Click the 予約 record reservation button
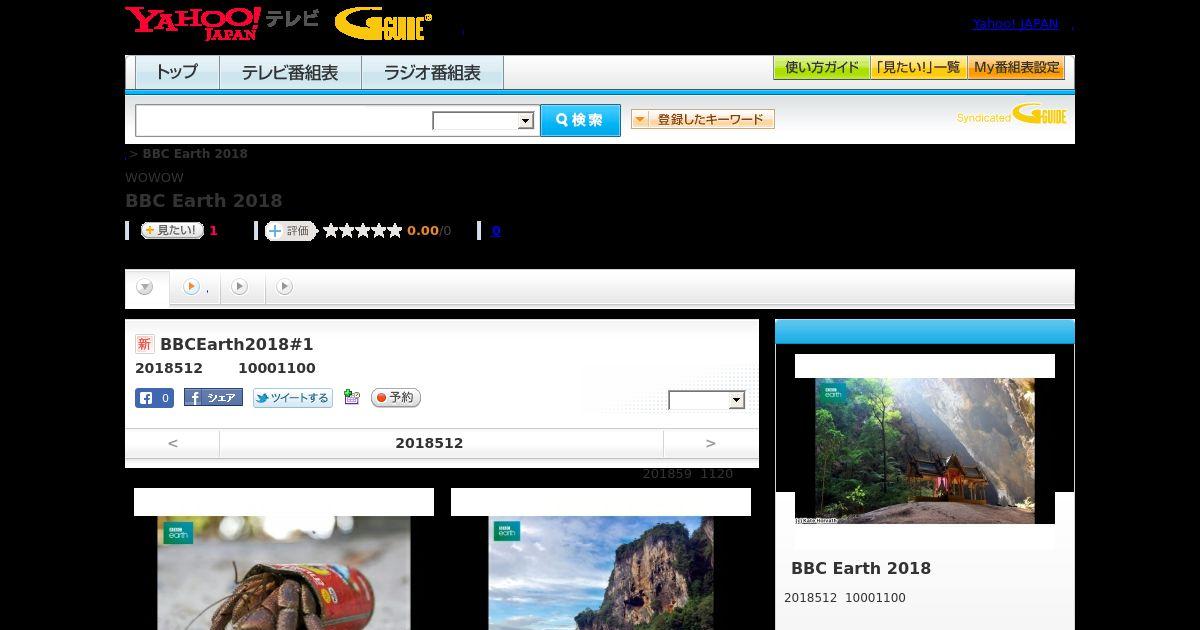 (396, 398)
